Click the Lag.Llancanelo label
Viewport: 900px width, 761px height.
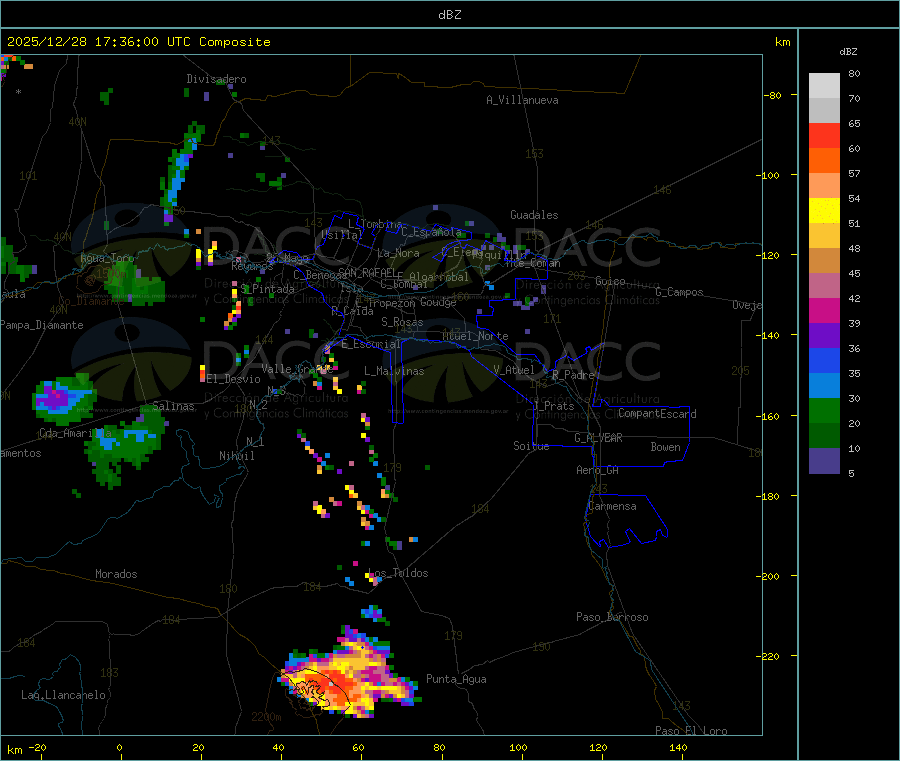pos(63,695)
